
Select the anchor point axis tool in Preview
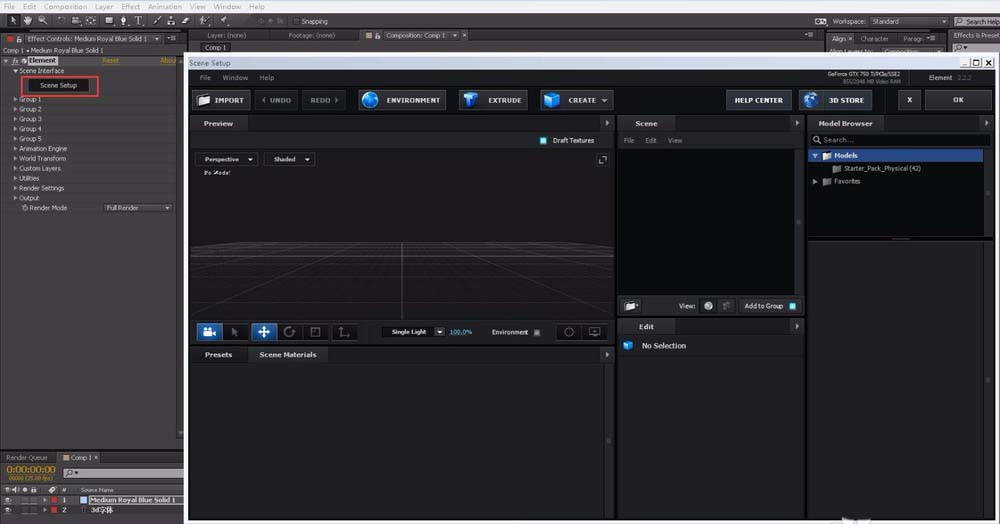(343, 331)
